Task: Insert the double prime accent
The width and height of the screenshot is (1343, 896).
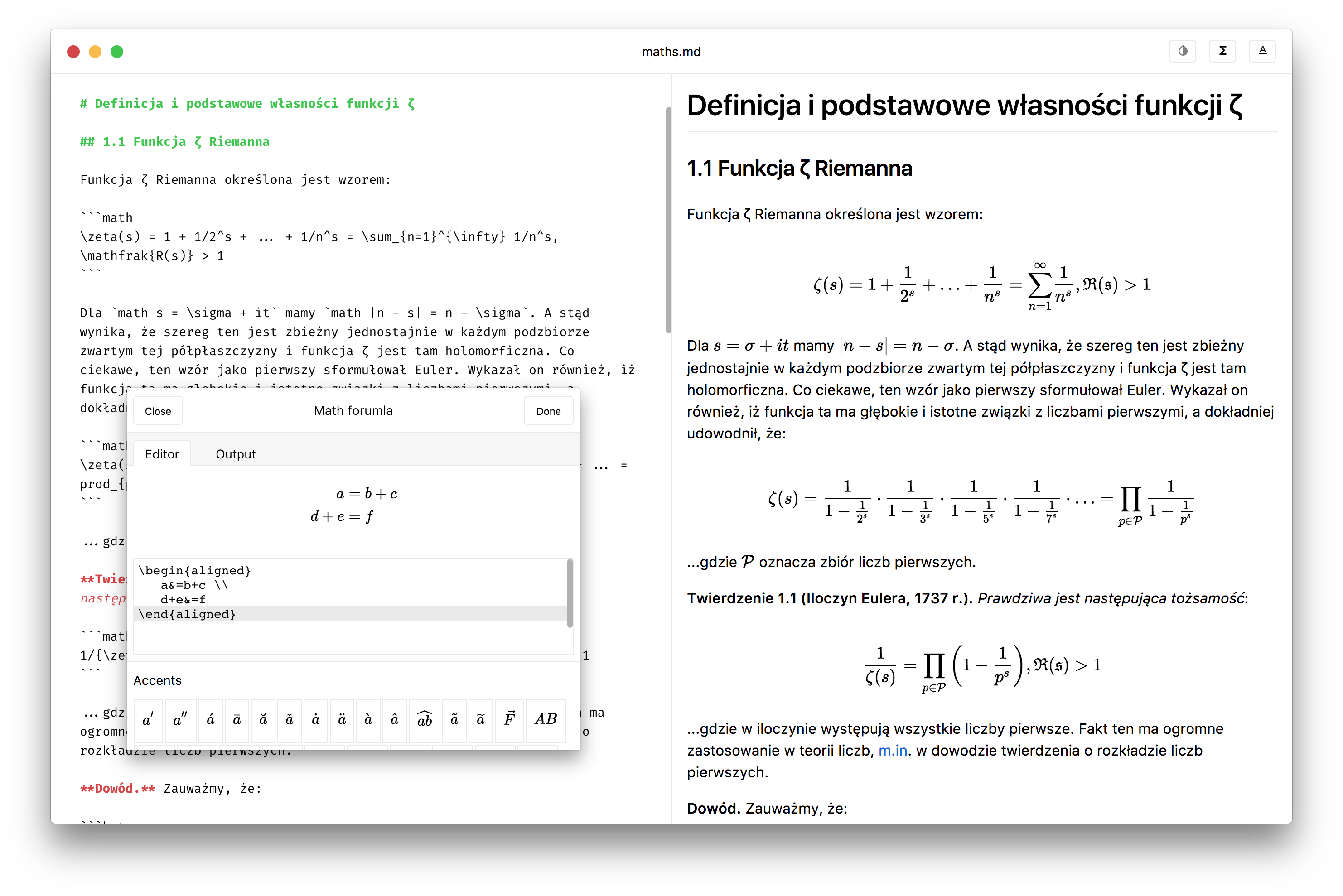Action: (180, 719)
